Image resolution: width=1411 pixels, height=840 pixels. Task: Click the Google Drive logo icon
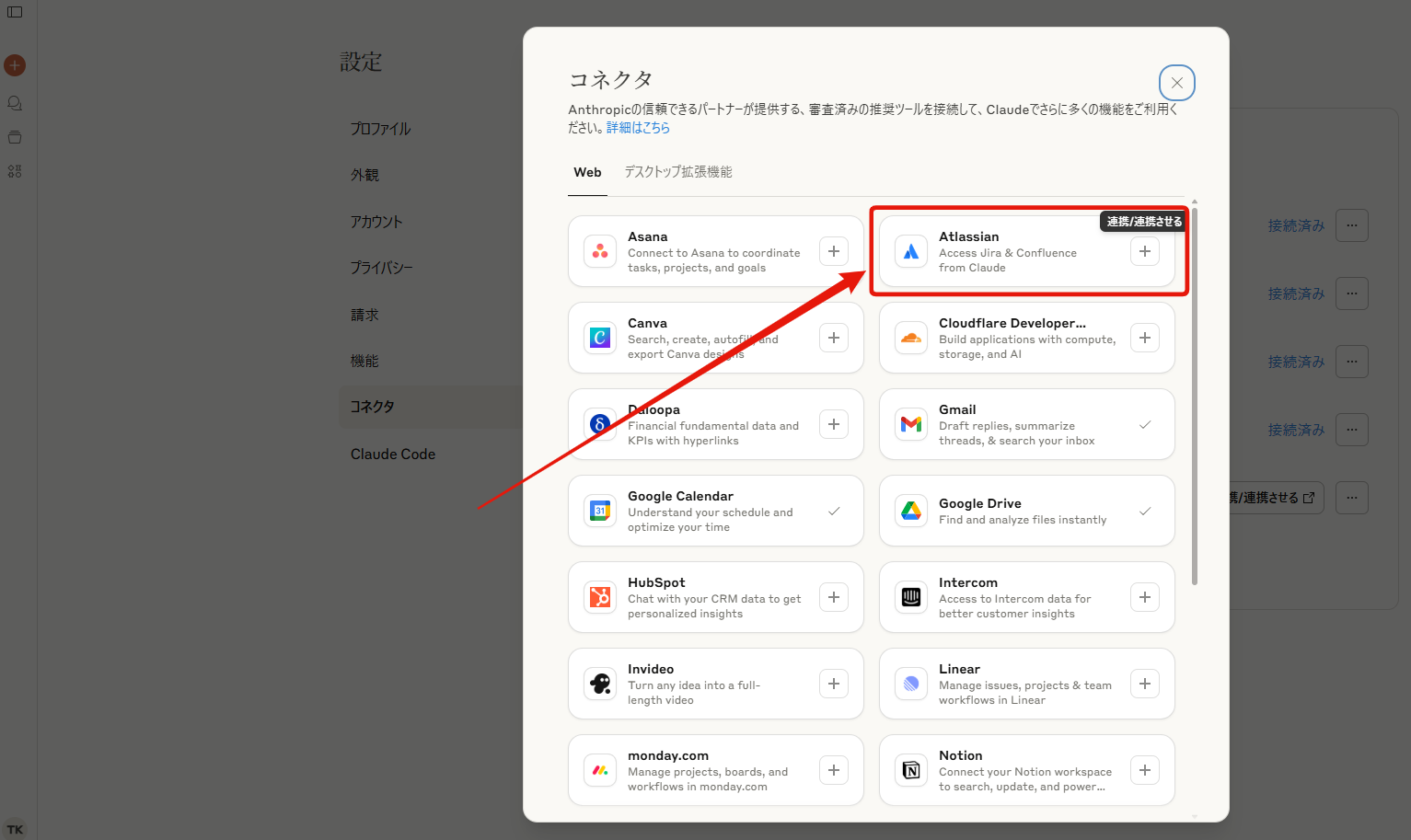pos(911,511)
